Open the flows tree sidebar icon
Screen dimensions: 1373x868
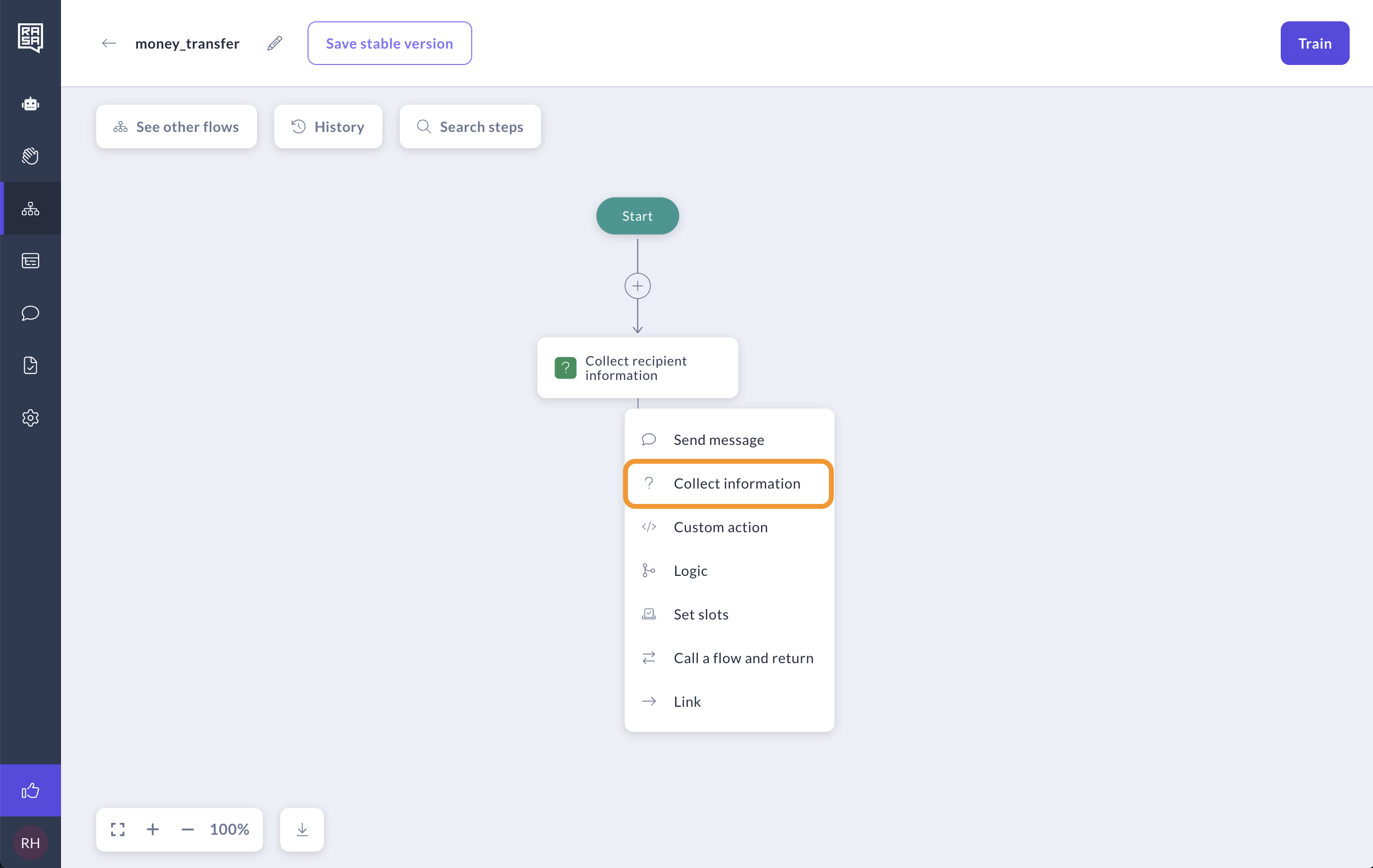tap(30, 209)
